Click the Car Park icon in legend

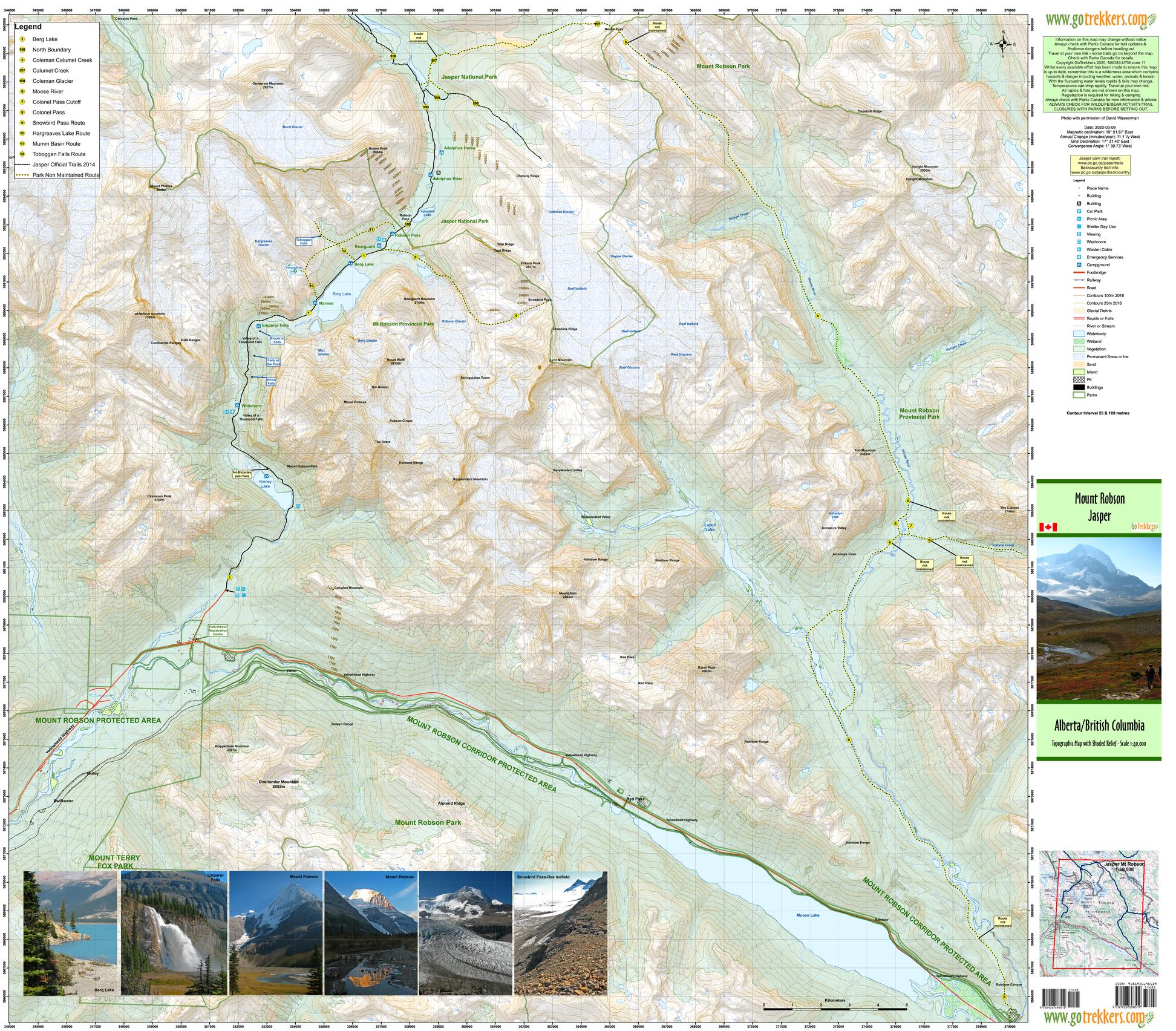pos(1079,211)
